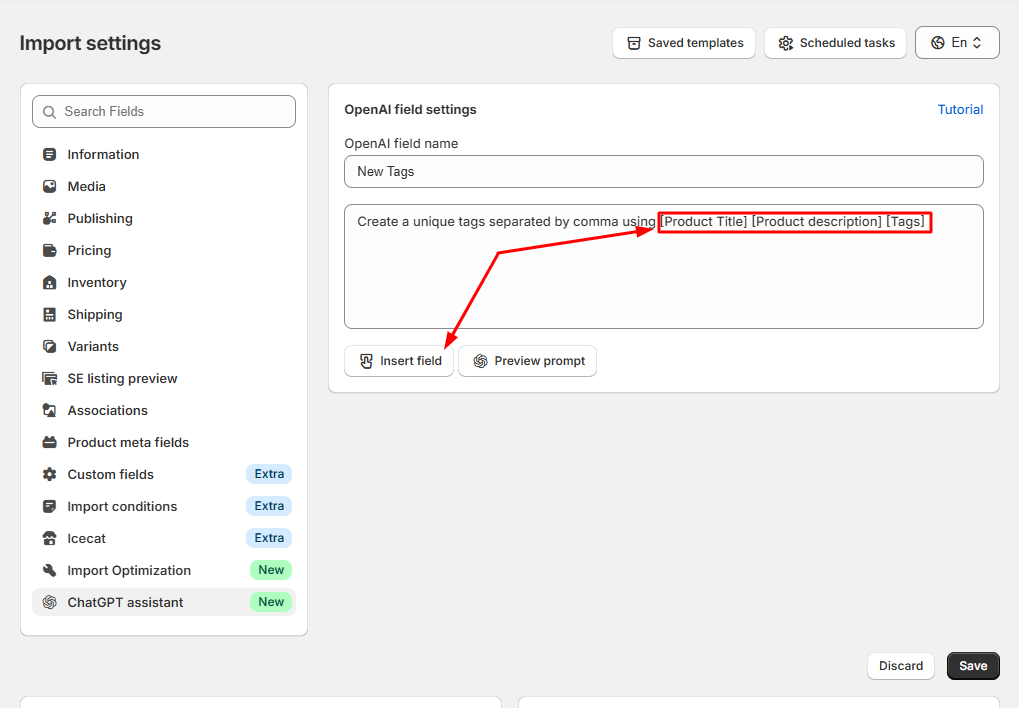The width and height of the screenshot is (1019, 708).
Task: Select Custom fields in the sidebar
Action: [x=164, y=474]
